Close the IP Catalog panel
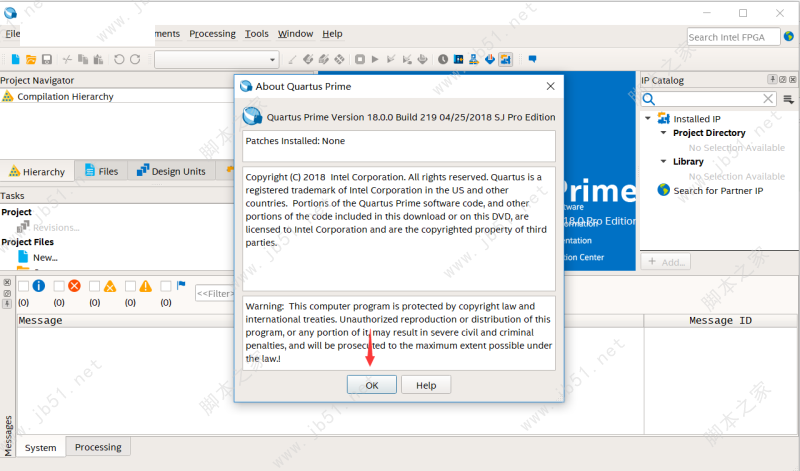 [x=792, y=80]
